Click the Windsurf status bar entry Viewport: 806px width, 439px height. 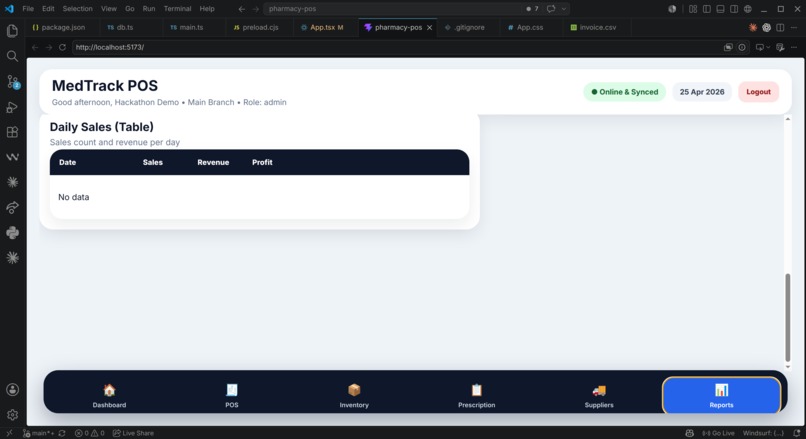[x=763, y=433]
